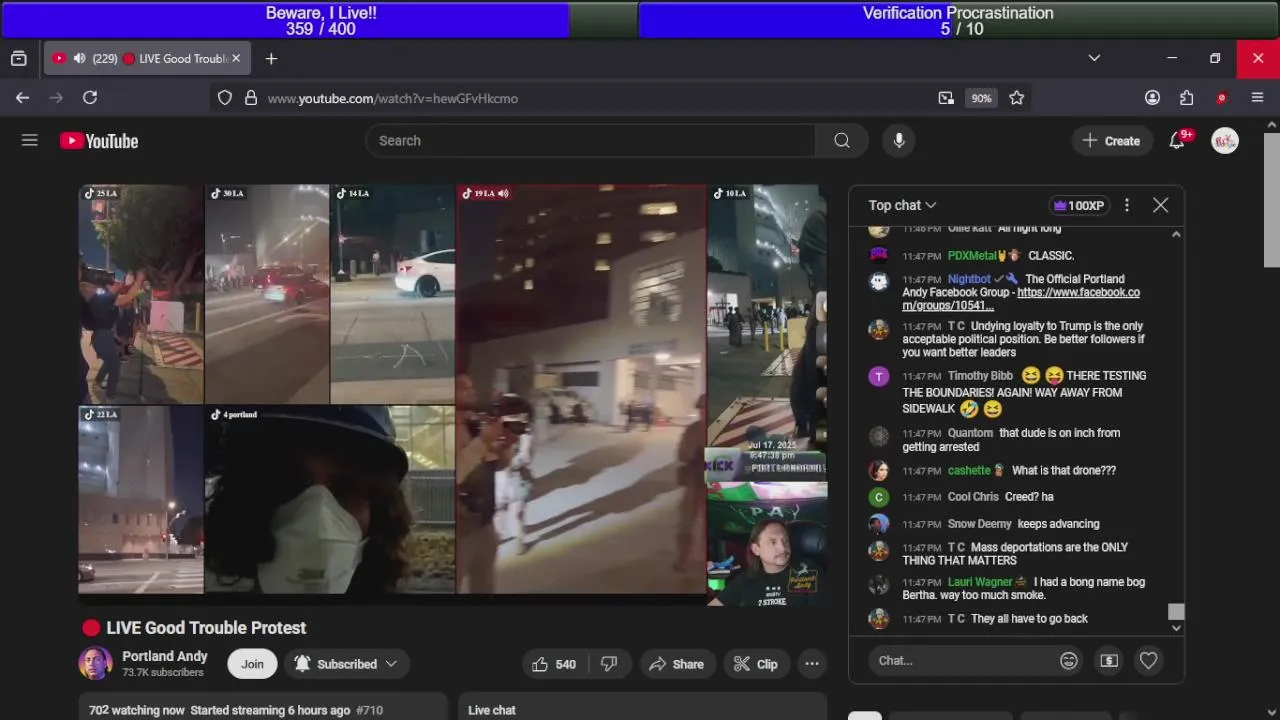Click the shield tracking protection icon
This screenshot has width=1280, height=720.
pyautogui.click(x=225, y=98)
